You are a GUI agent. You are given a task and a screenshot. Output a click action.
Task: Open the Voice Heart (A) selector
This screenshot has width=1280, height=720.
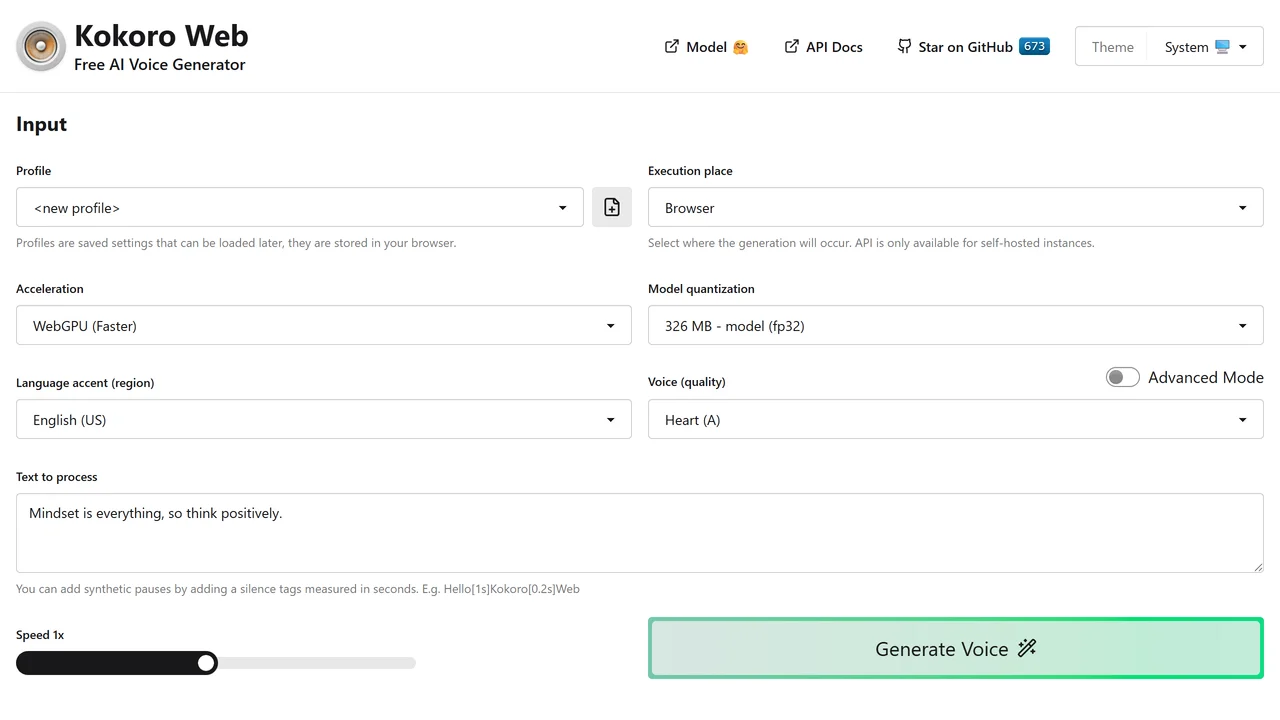coord(956,419)
